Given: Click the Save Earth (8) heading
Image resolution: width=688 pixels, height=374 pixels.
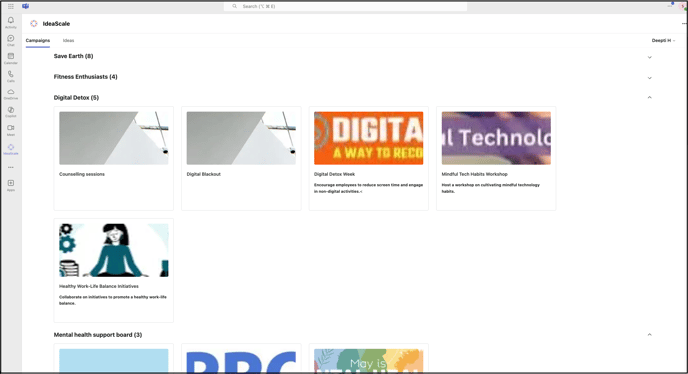Looking at the screenshot, I should (73, 56).
